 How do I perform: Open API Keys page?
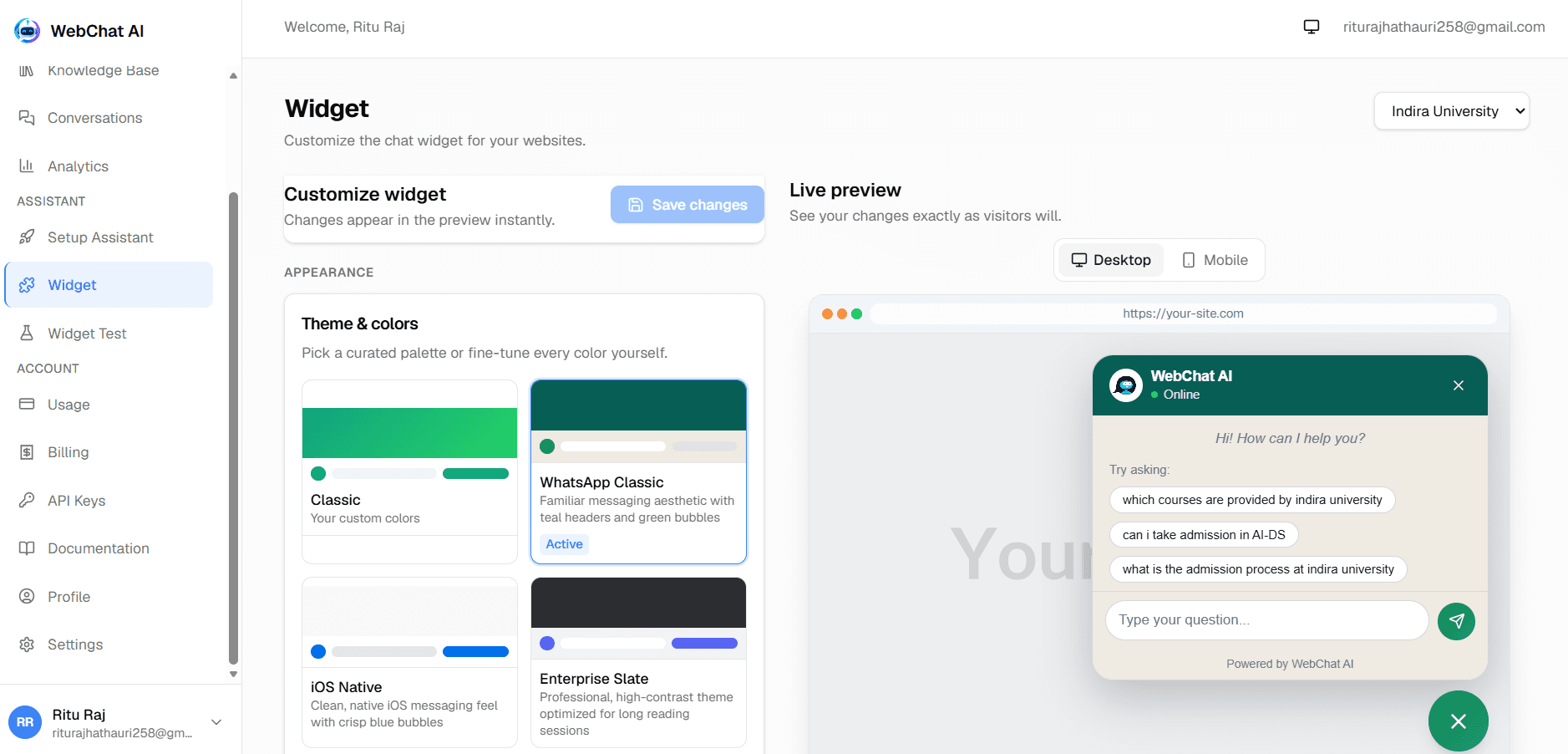click(x=109, y=501)
